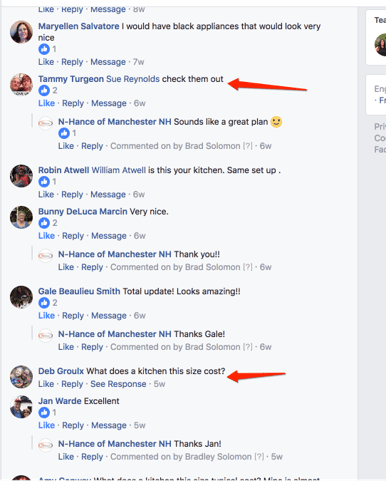Click N-Hance page logo beside 'Sounds like a great plan'

click(x=45, y=123)
